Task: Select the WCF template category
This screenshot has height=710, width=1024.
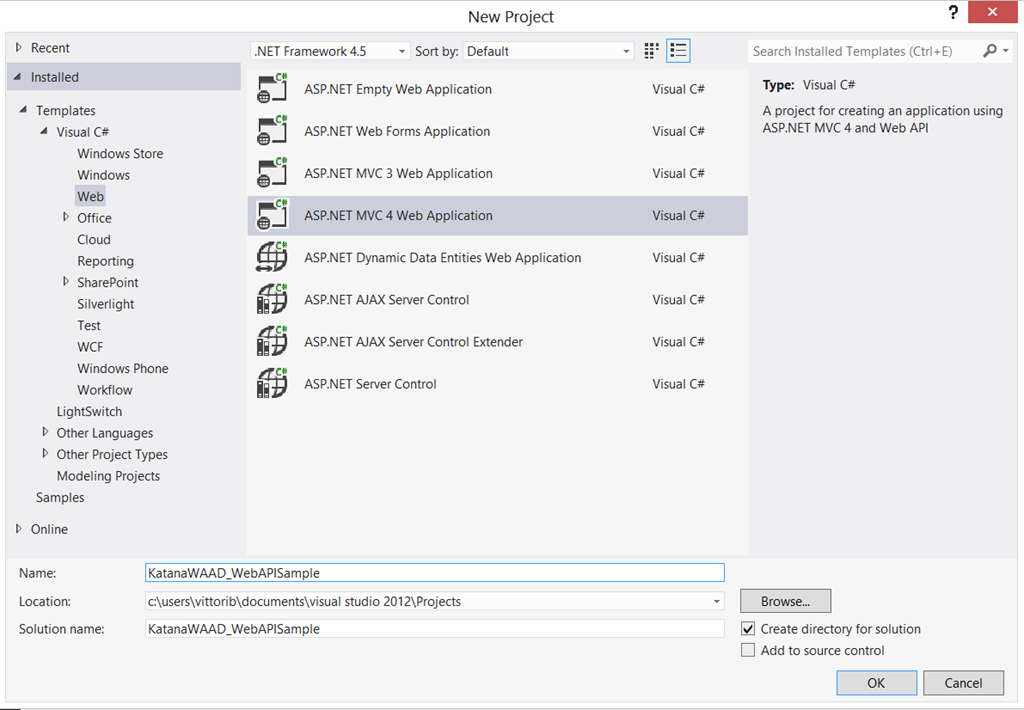Action: click(x=89, y=347)
